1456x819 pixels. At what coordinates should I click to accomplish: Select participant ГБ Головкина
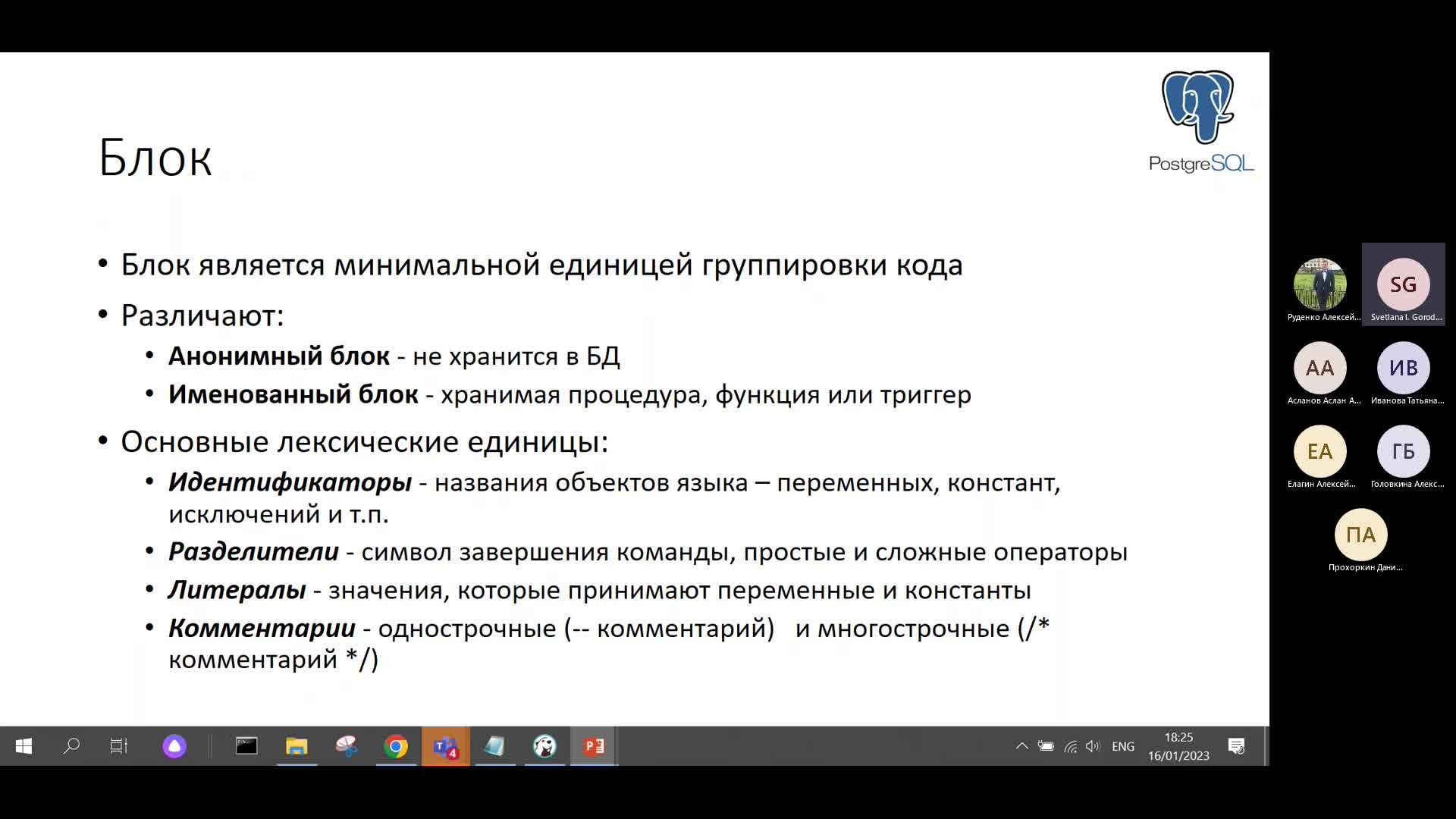pos(1404,451)
